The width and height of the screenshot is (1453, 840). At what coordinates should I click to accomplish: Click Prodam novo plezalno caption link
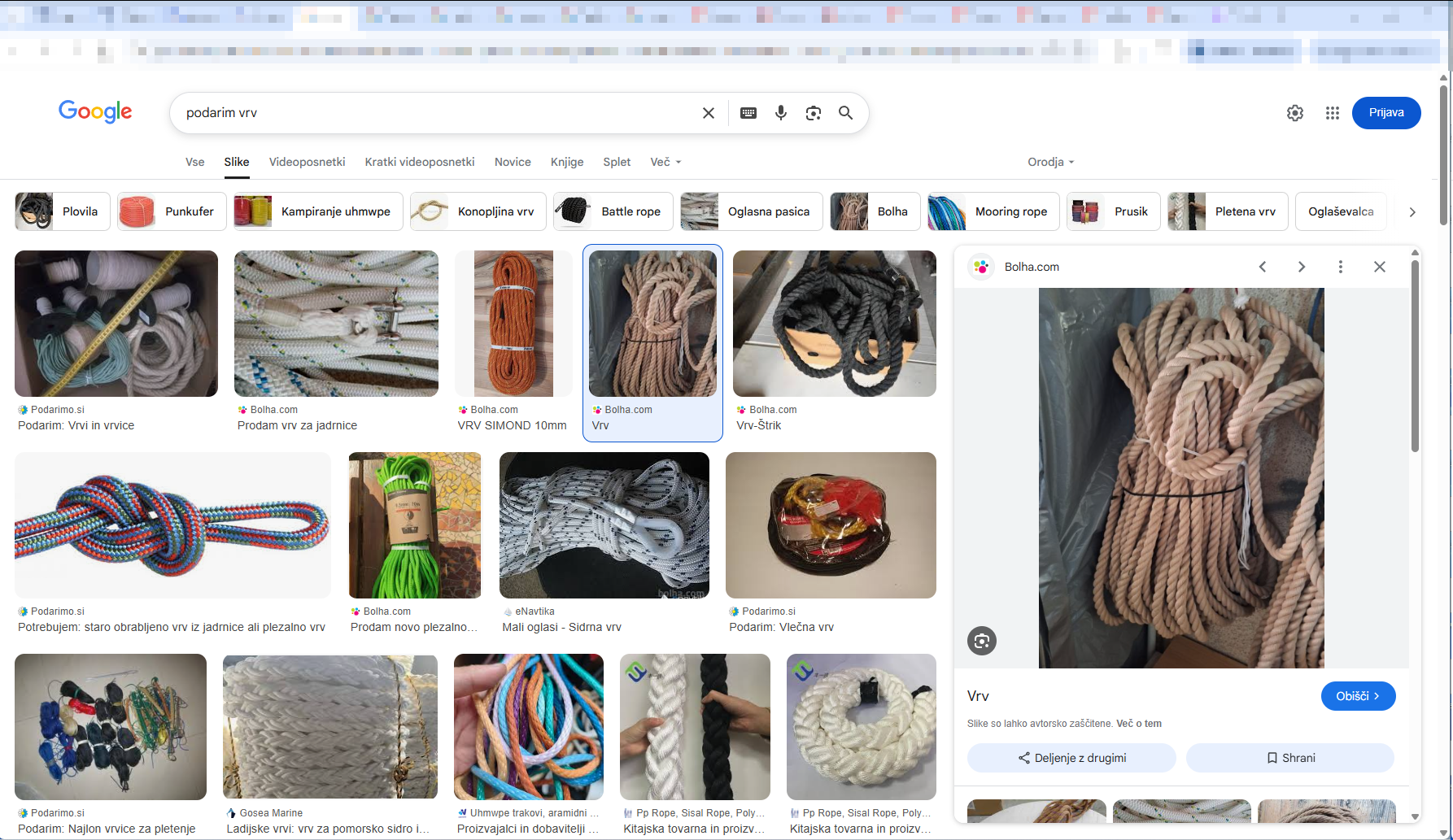pyautogui.click(x=414, y=627)
